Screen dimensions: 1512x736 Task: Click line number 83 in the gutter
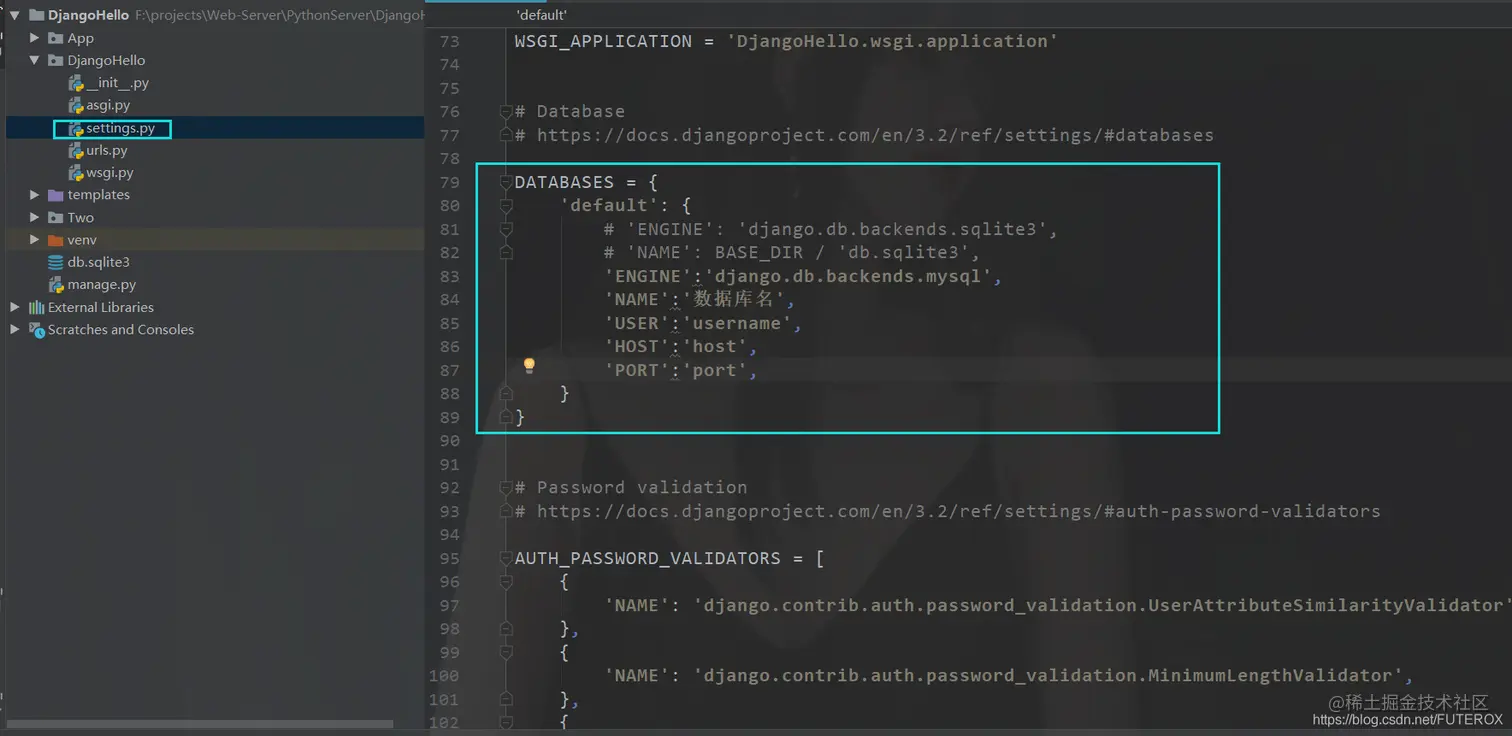(x=449, y=276)
